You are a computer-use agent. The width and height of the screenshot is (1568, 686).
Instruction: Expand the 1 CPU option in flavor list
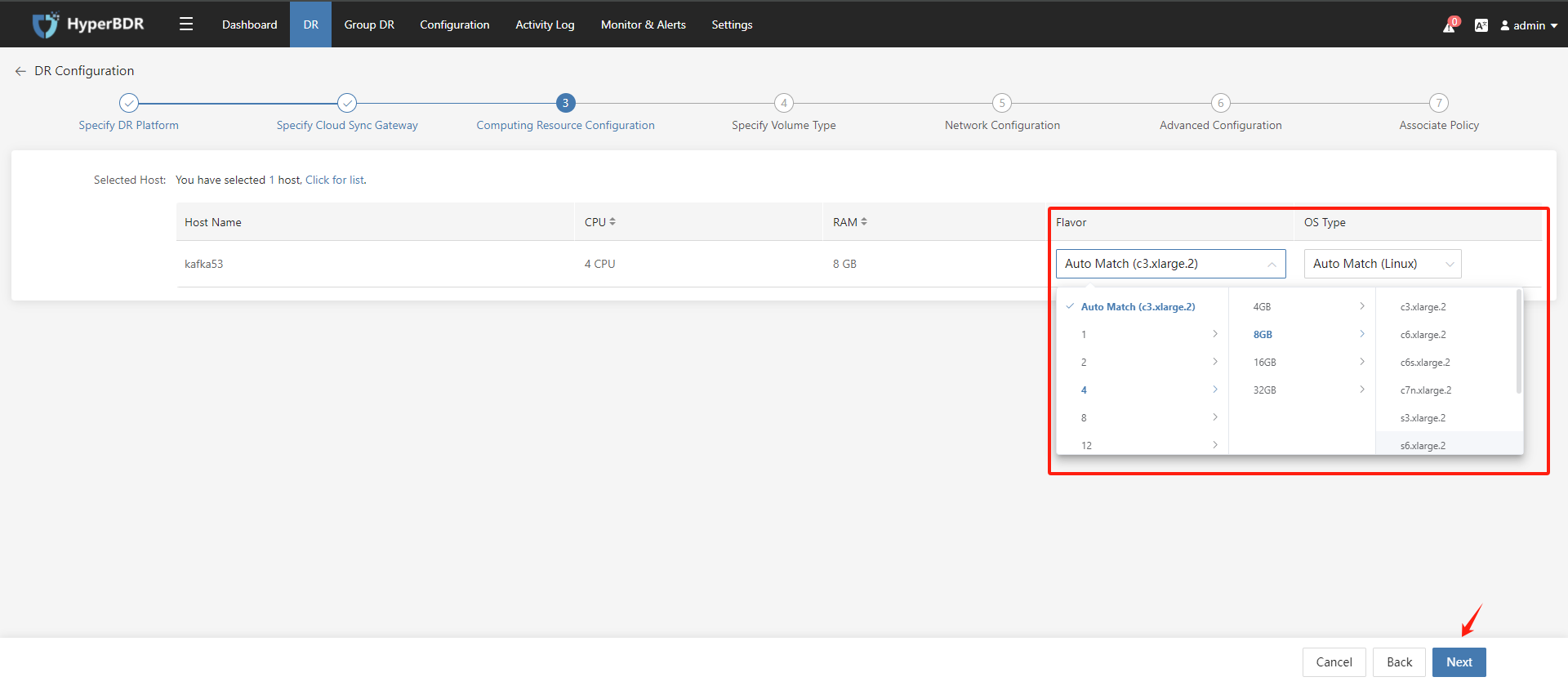tap(1143, 334)
